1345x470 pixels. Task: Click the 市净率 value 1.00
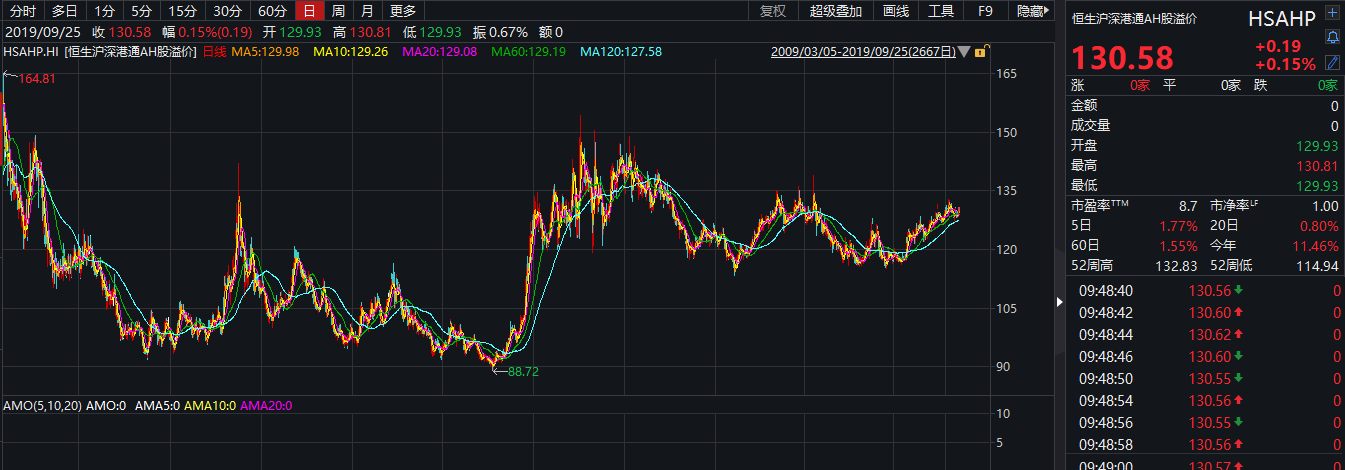(1325, 204)
